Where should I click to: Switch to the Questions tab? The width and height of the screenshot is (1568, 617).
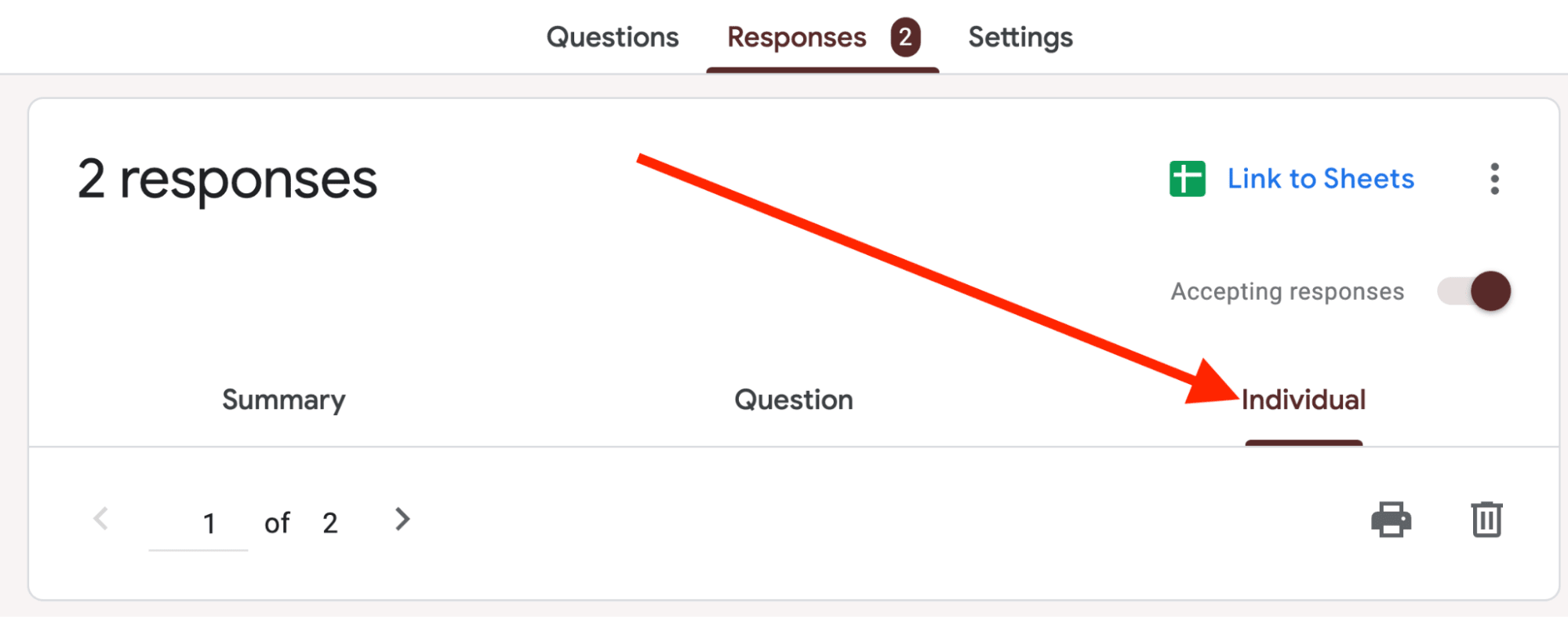click(613, 37)
